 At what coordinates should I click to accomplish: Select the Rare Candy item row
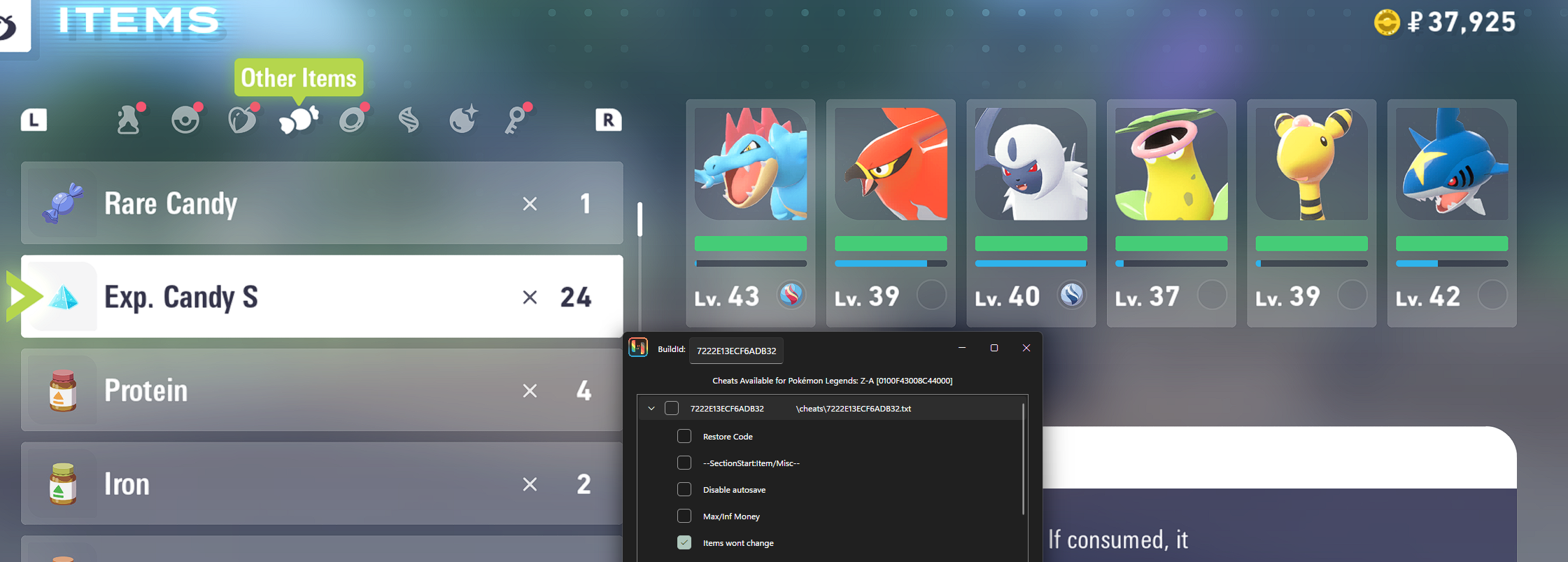[322, 204]
